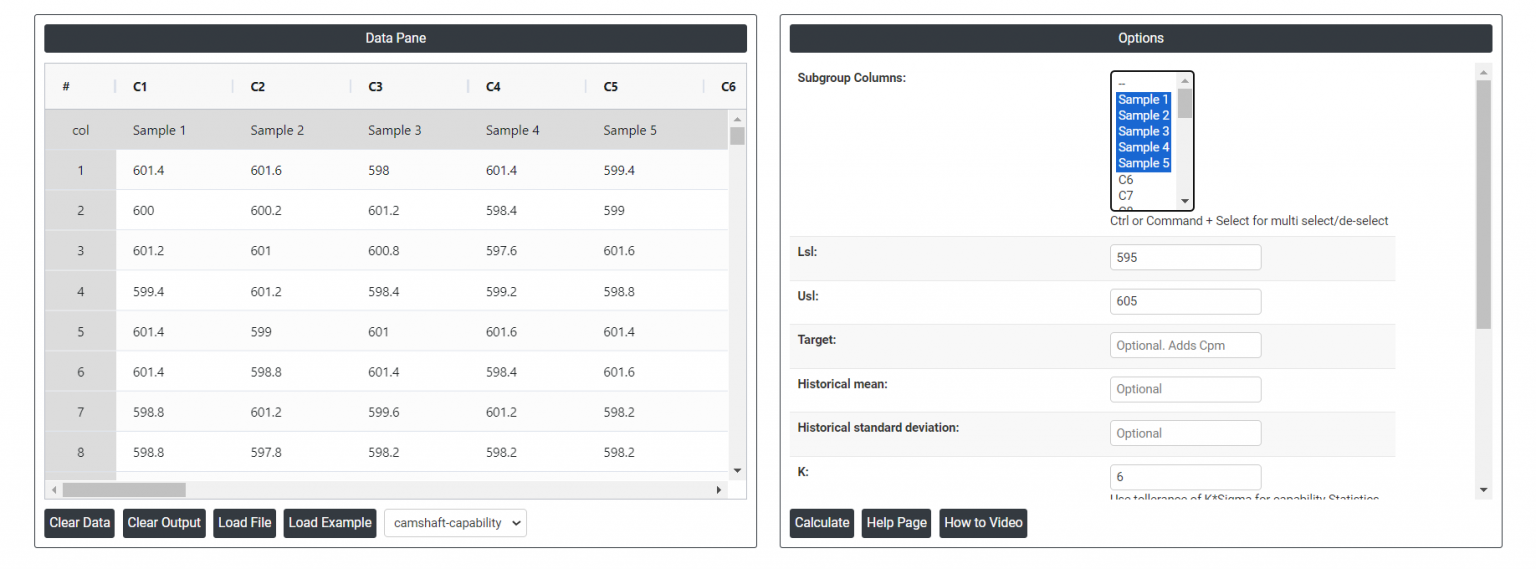Select Sample 1 in Subgroup Columns list
Viewport: 1536px width, 569px height.
pyautogui.click(x=1143, y=100)
